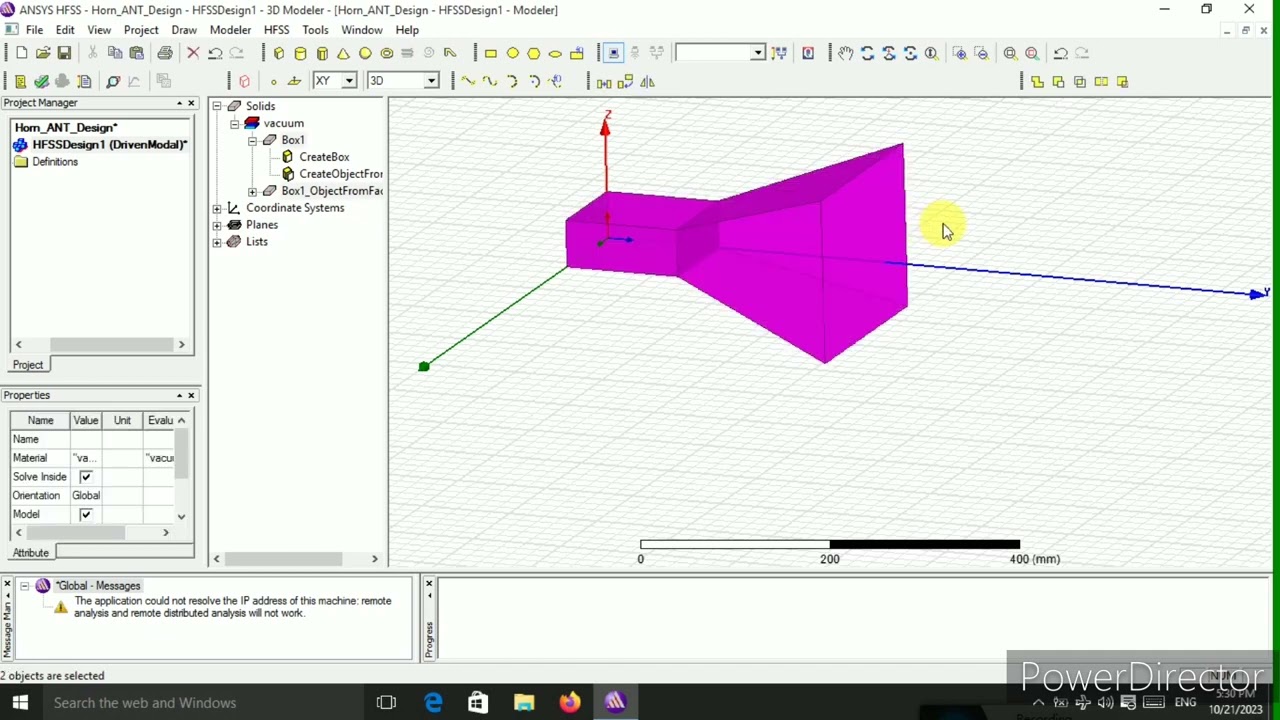Select the Draw rectangle tool

(x=491, y=53)
